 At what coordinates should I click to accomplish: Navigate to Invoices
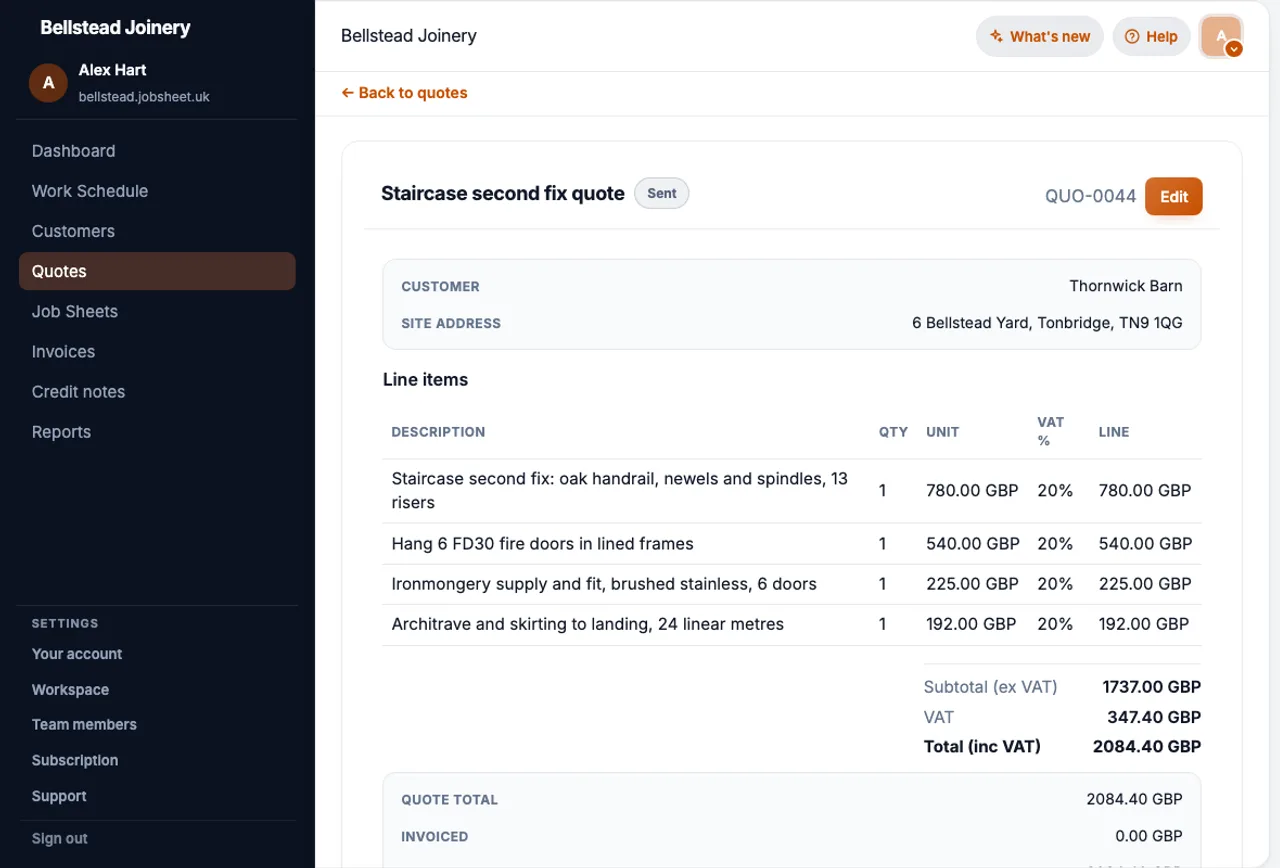[x=157, y=351]
